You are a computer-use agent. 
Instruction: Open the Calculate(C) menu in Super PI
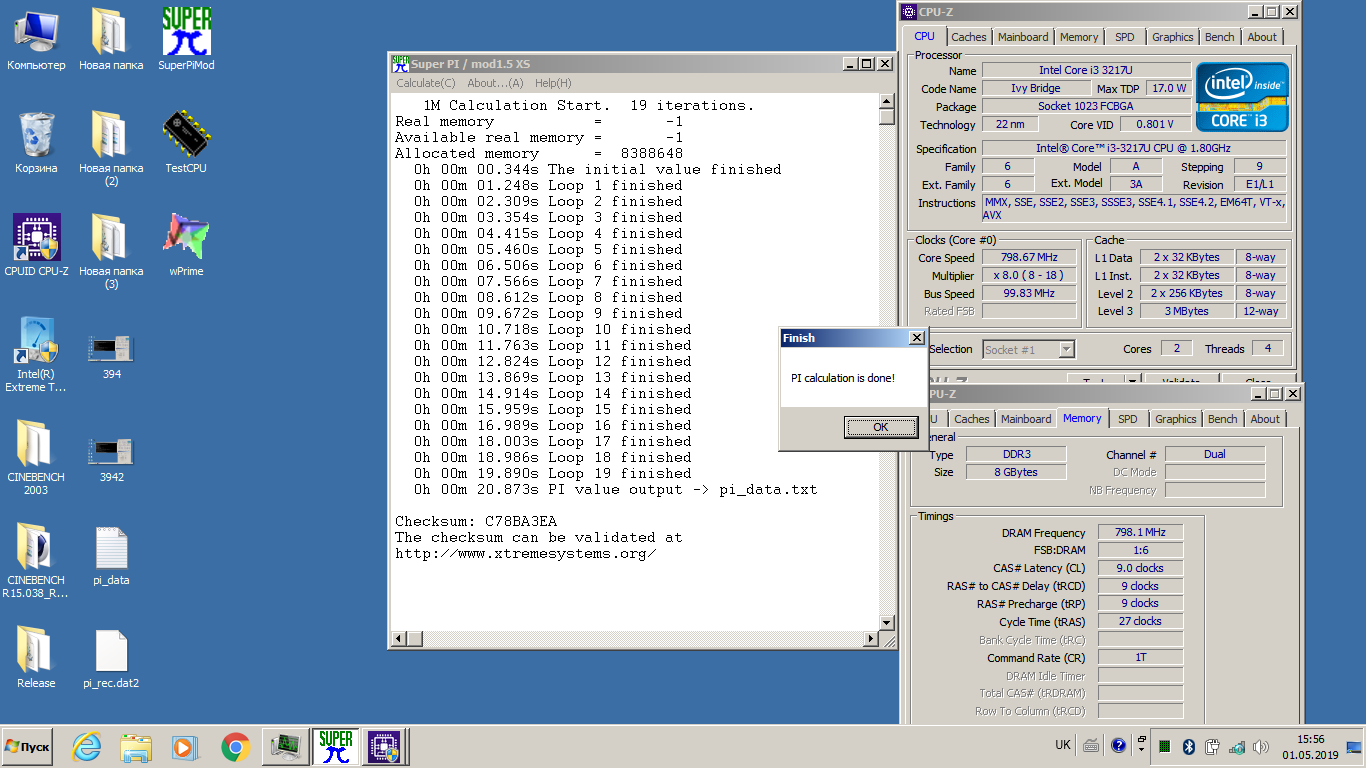point(426,83)
